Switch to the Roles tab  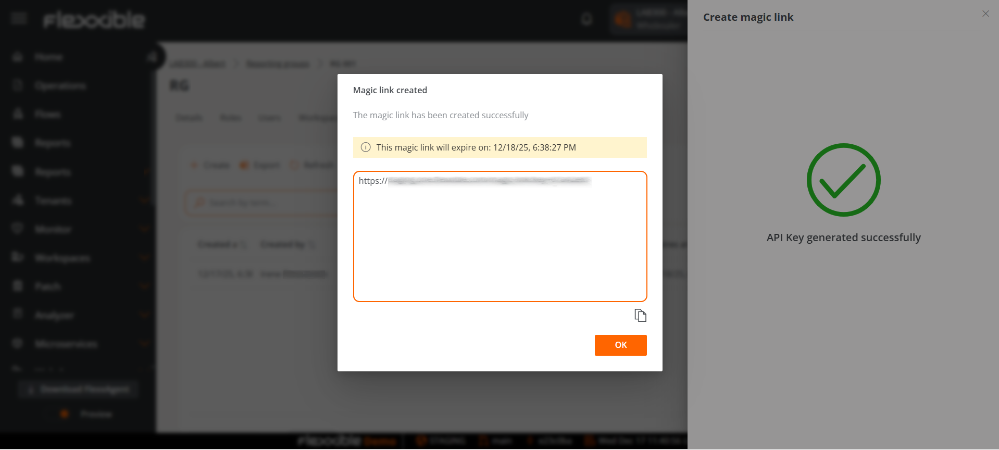tap(230, 117)
